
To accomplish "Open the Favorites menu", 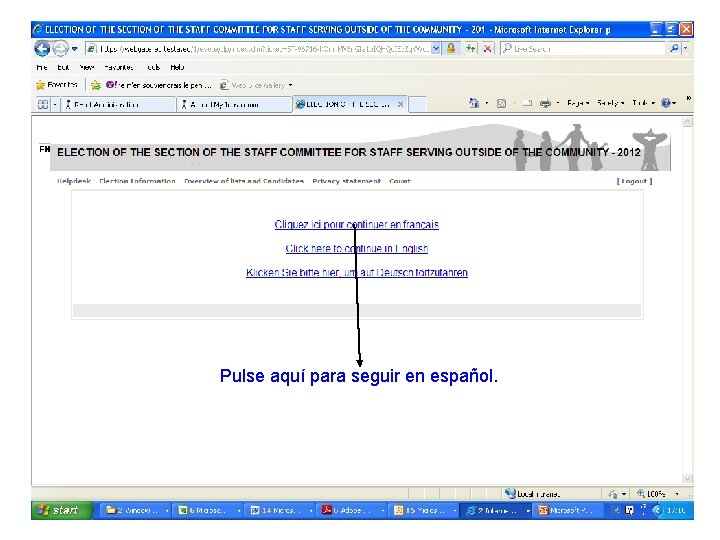I will point(118,68).
